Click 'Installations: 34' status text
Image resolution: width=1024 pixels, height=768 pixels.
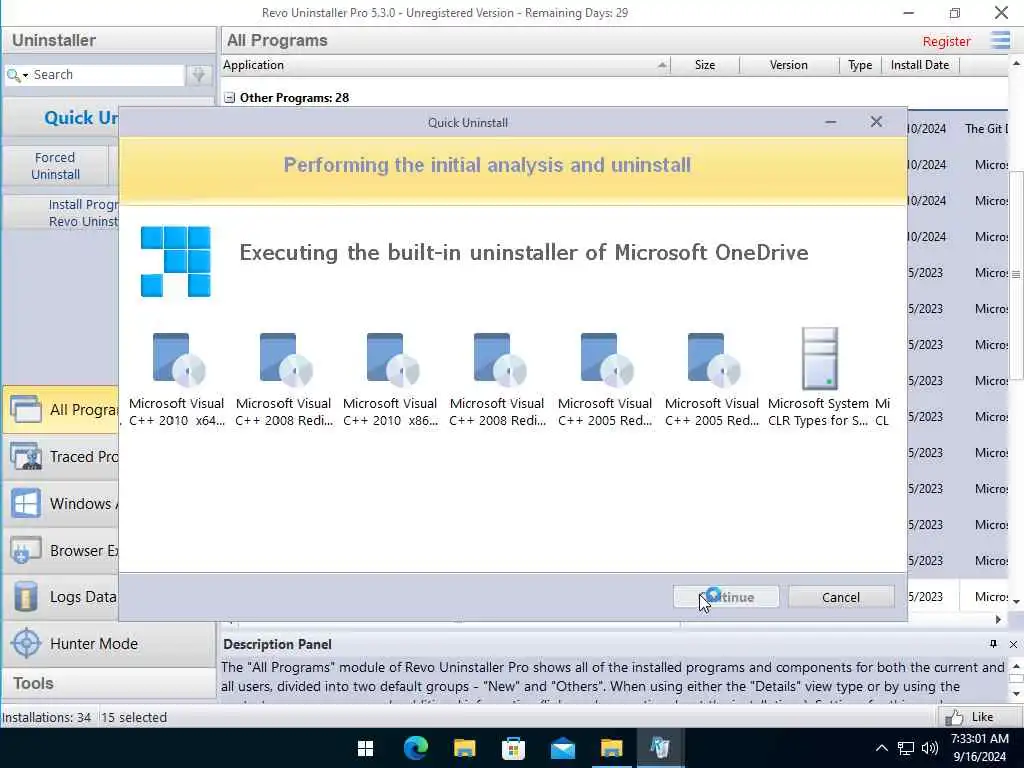pyautogui.click(x=46, y=717)
